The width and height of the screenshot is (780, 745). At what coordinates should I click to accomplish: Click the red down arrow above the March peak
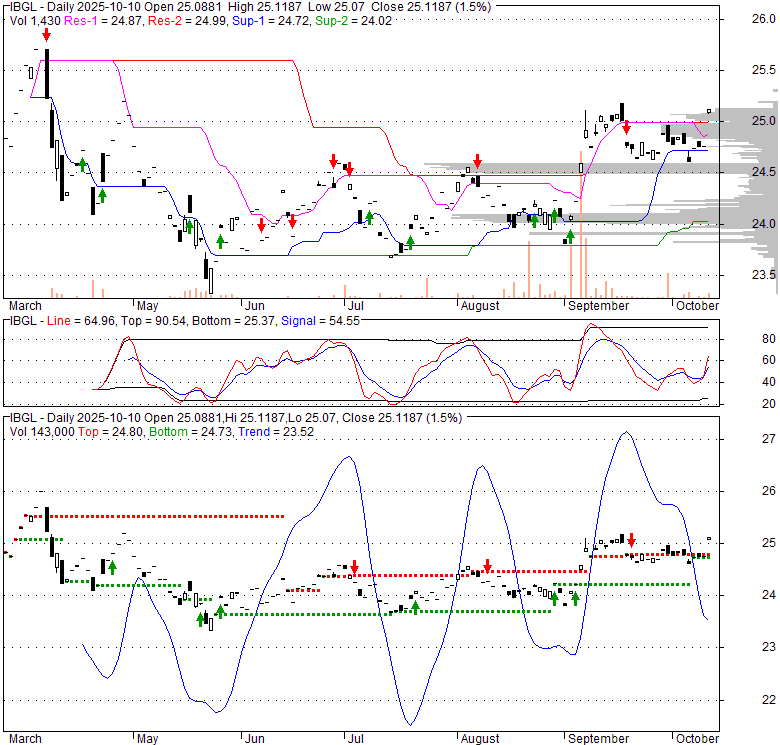pyautogui.click(x=46, y=35)
